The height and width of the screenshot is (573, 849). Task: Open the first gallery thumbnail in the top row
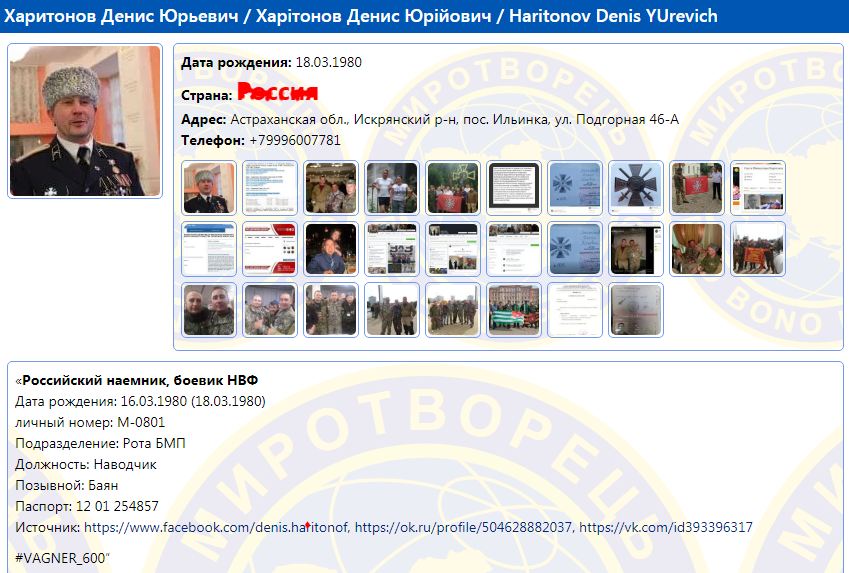pyautogui.click(x=210, y=188)
